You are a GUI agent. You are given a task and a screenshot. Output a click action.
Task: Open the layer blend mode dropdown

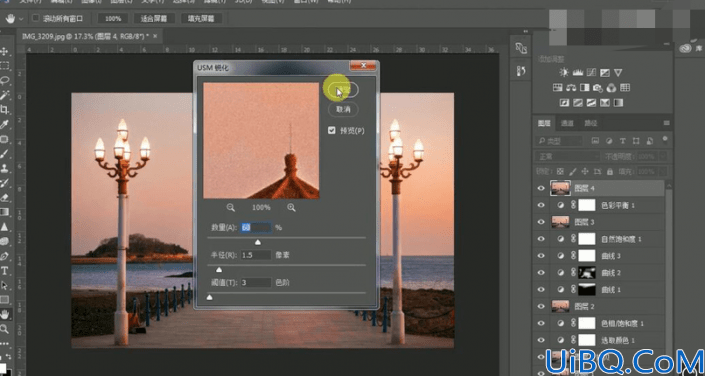tap(567, 157)
